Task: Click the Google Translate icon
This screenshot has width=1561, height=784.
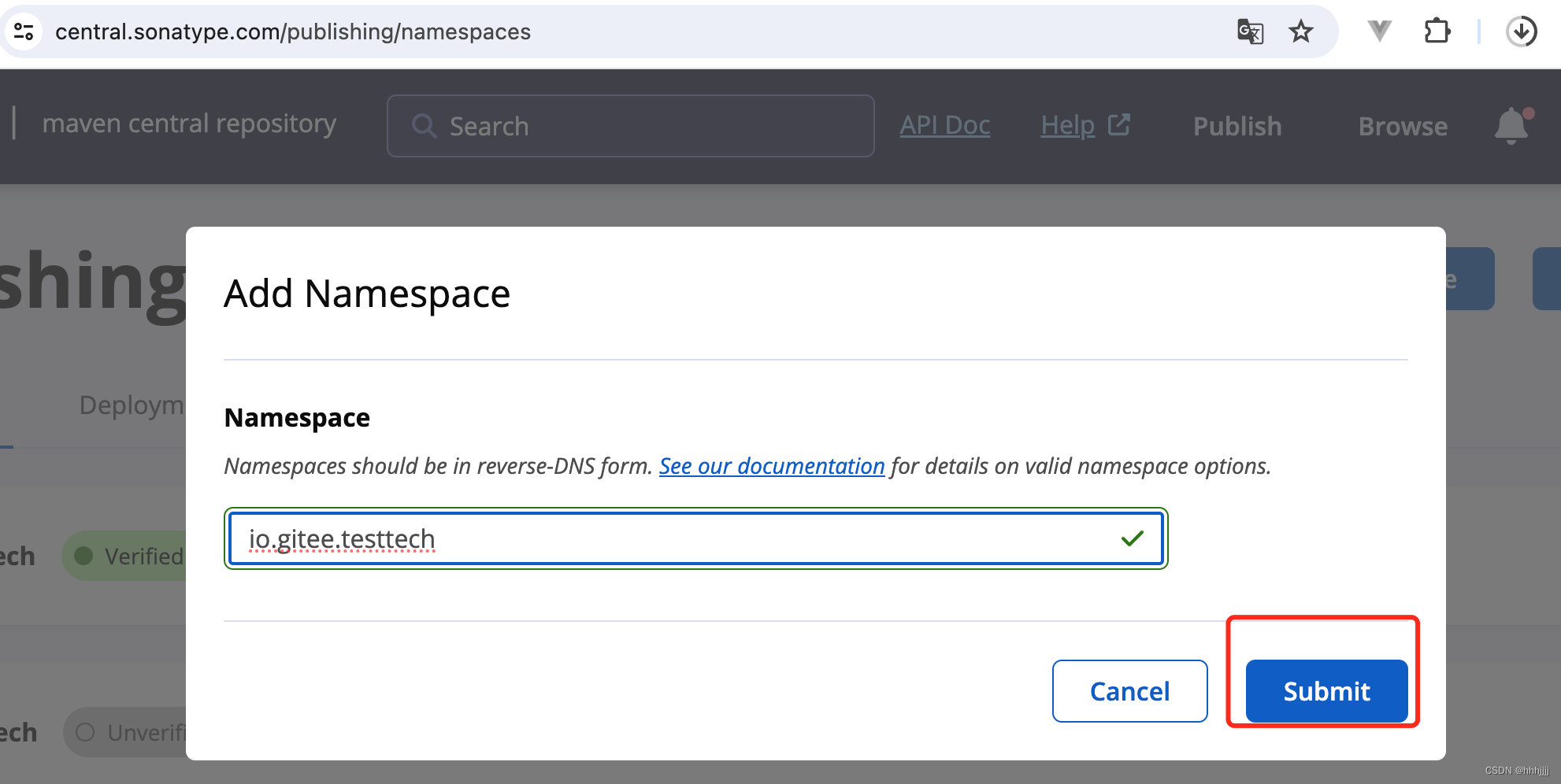Action: coord(1250,31)
